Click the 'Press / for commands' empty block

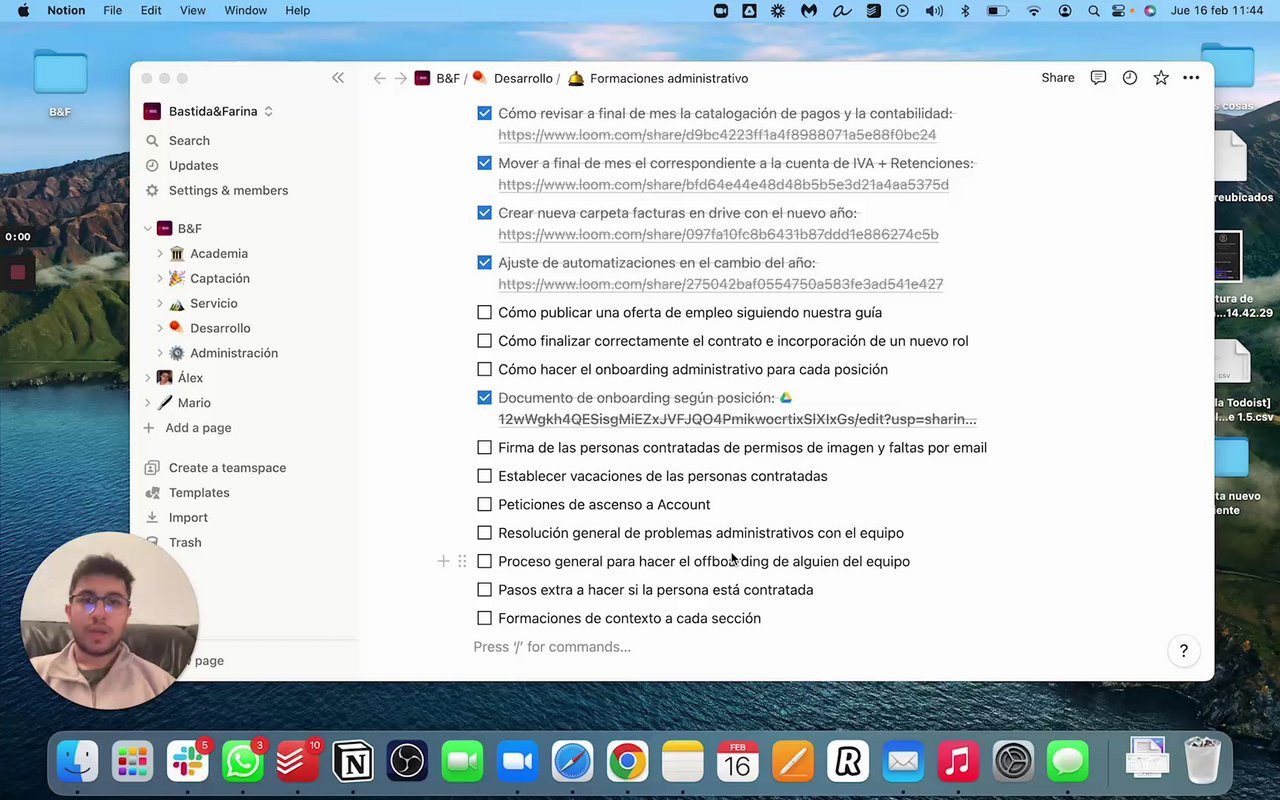pyautogui.click(x=552, y=647)
